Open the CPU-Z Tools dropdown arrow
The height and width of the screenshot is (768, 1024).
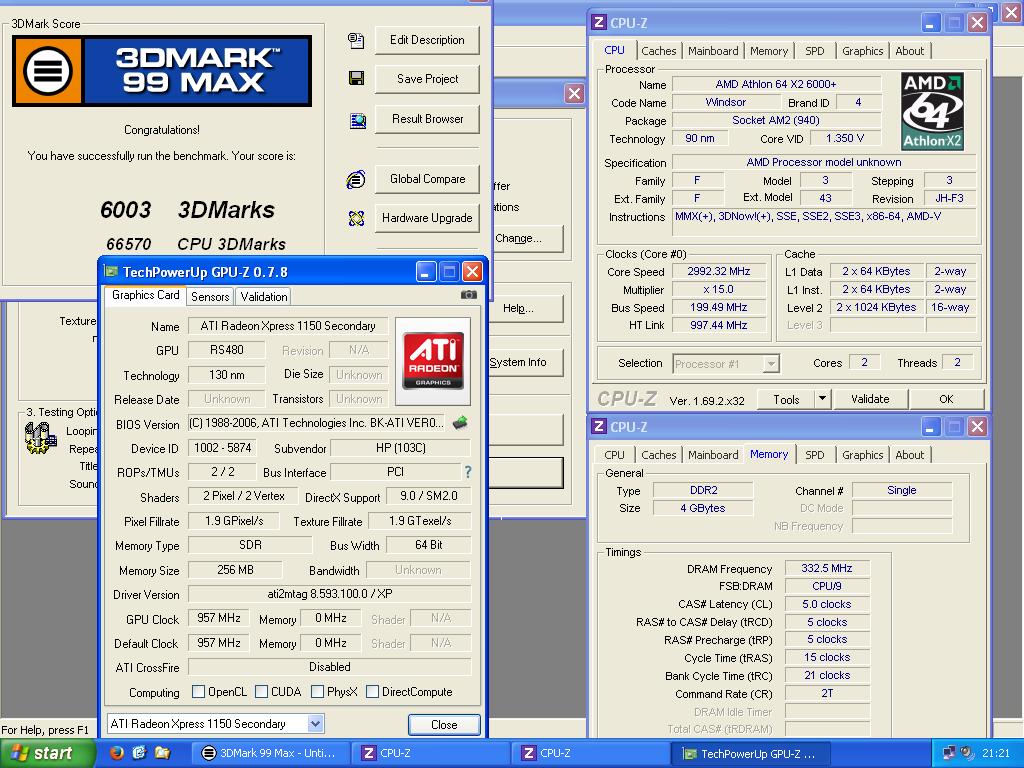tap(822, 398)
